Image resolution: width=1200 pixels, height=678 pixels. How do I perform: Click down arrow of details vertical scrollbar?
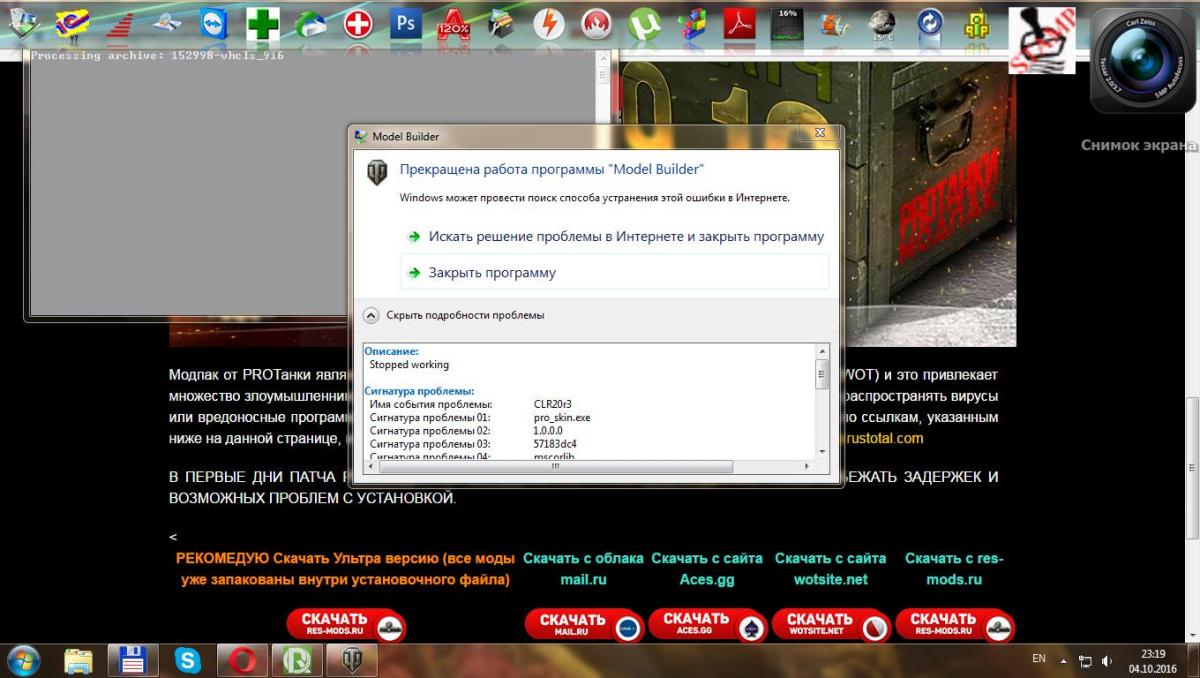point(822,453)
